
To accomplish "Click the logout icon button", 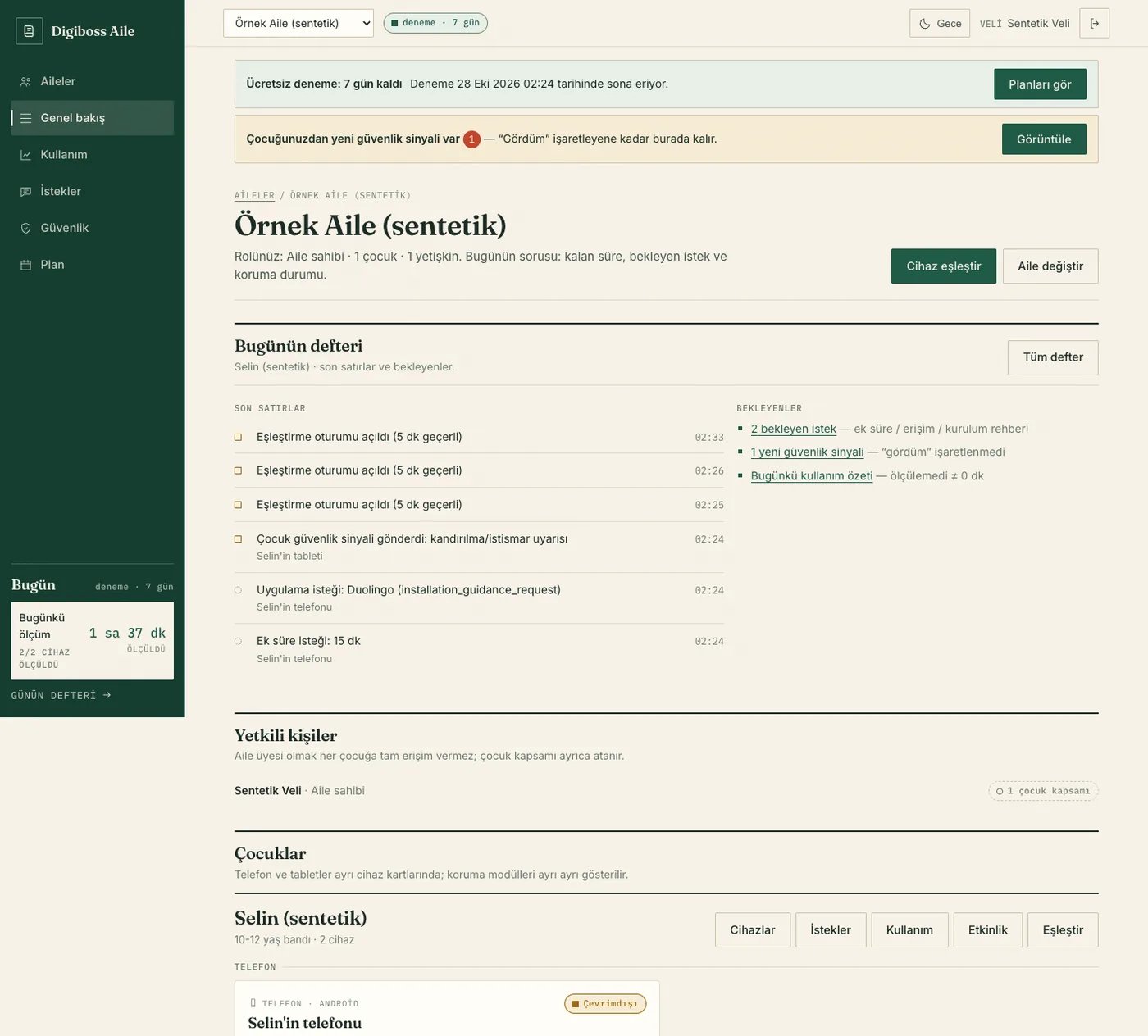I will pyautogui.click(x=1095, y=23).
